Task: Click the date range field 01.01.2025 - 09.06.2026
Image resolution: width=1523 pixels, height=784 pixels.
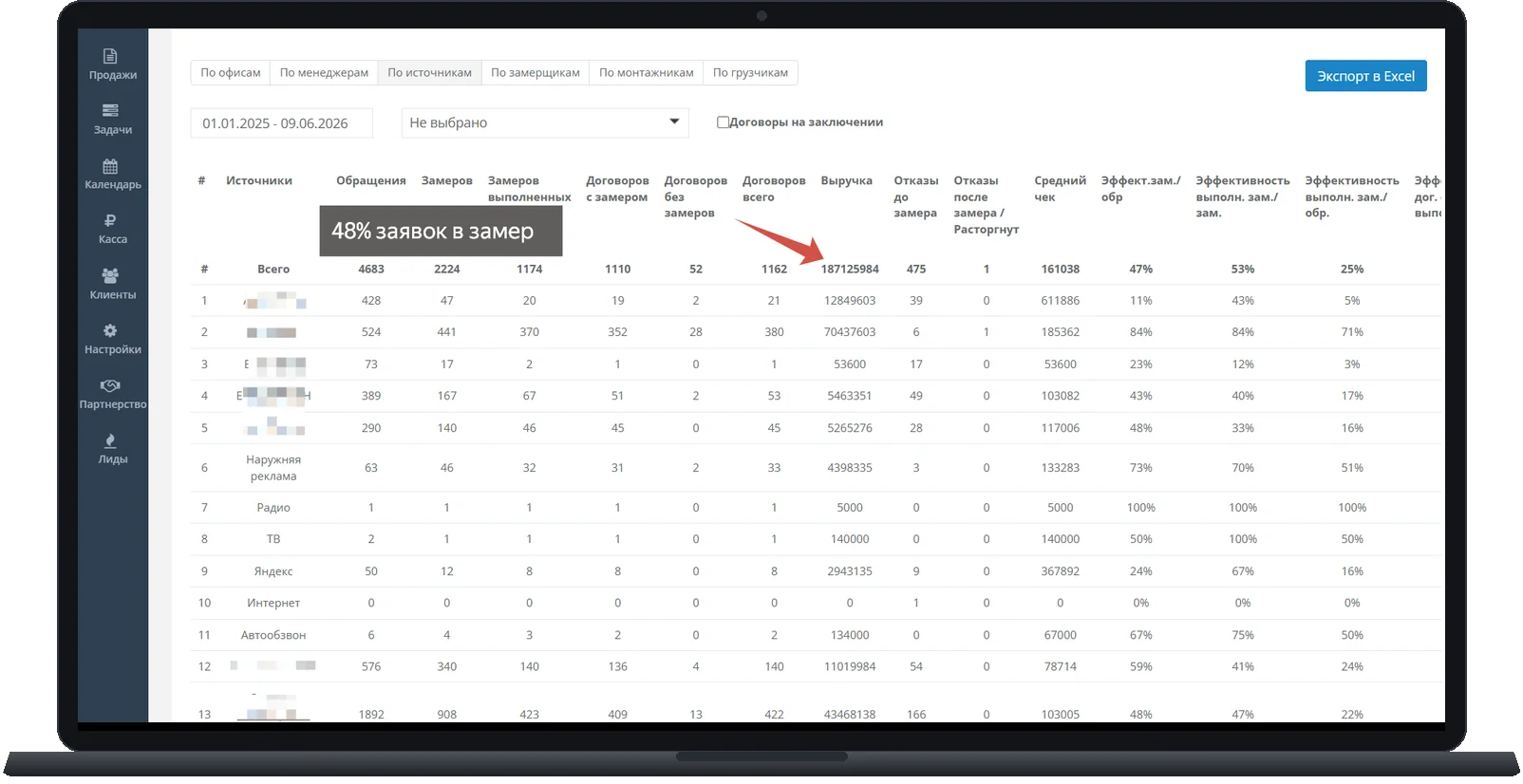Action: pos(281,123)
